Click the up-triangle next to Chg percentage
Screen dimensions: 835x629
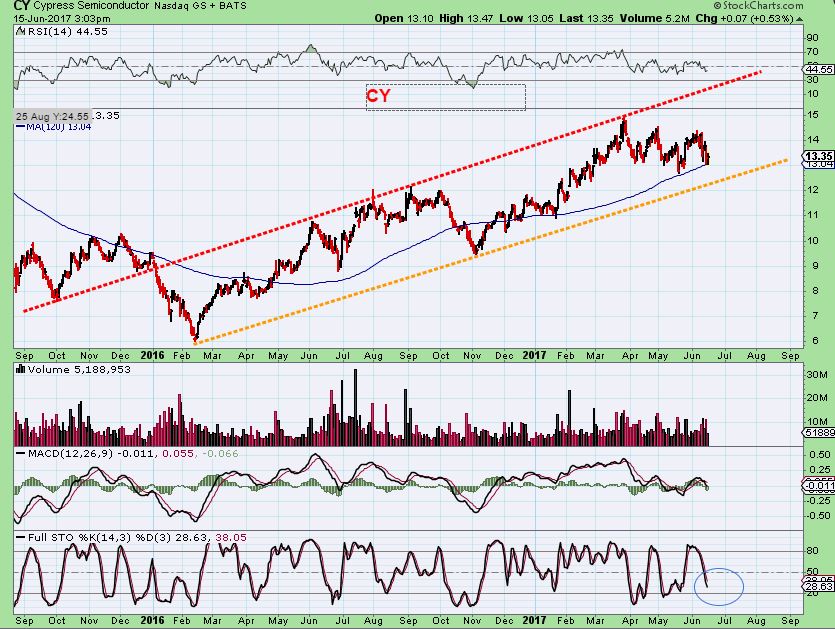[799, 19]
